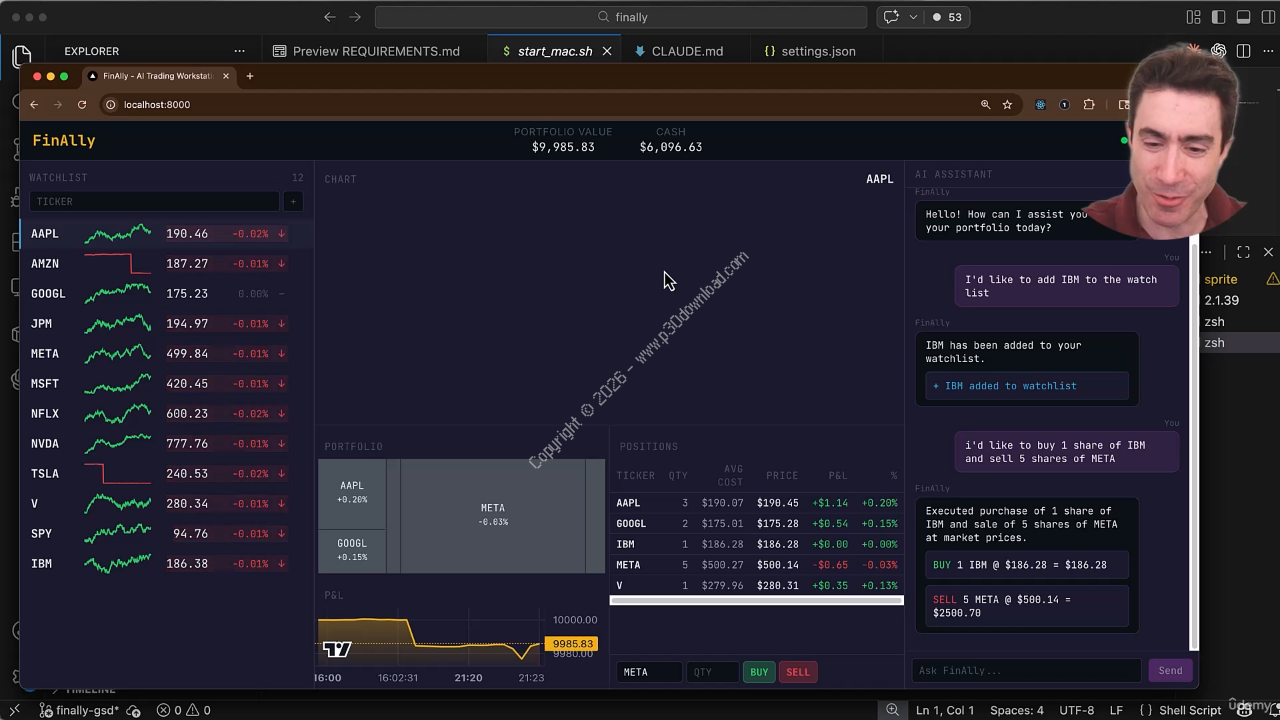The image size is (1280, 720).
Task: Click the add ticker plus button in watchlist
Action: tap(293, 202)
